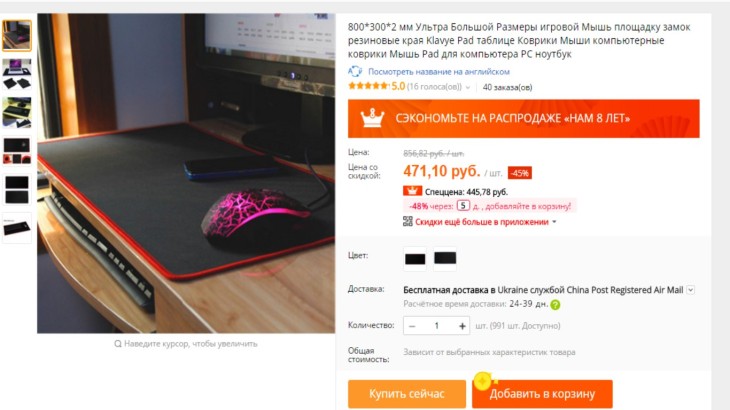Image resolution: width=730 pixels, height=410 pixels.
Task: Click the crown icon on sale banner
Action: 372,118
